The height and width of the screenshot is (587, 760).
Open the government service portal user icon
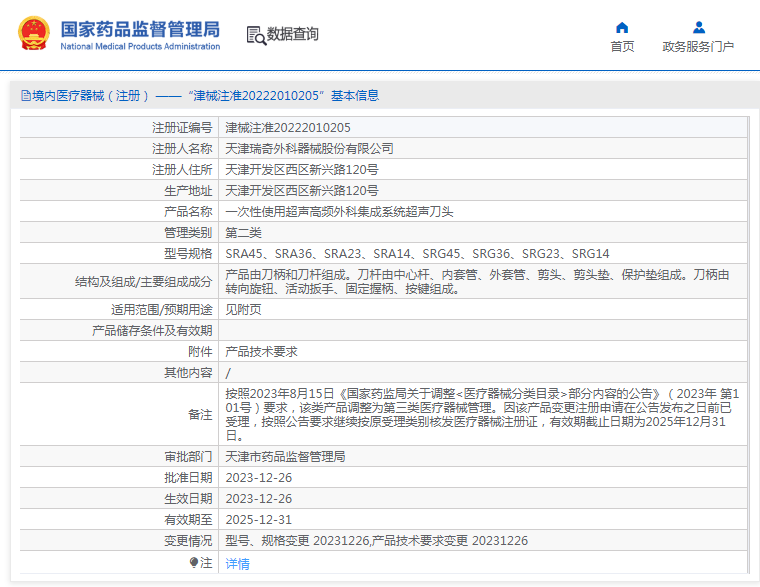[x=698, y=27]
